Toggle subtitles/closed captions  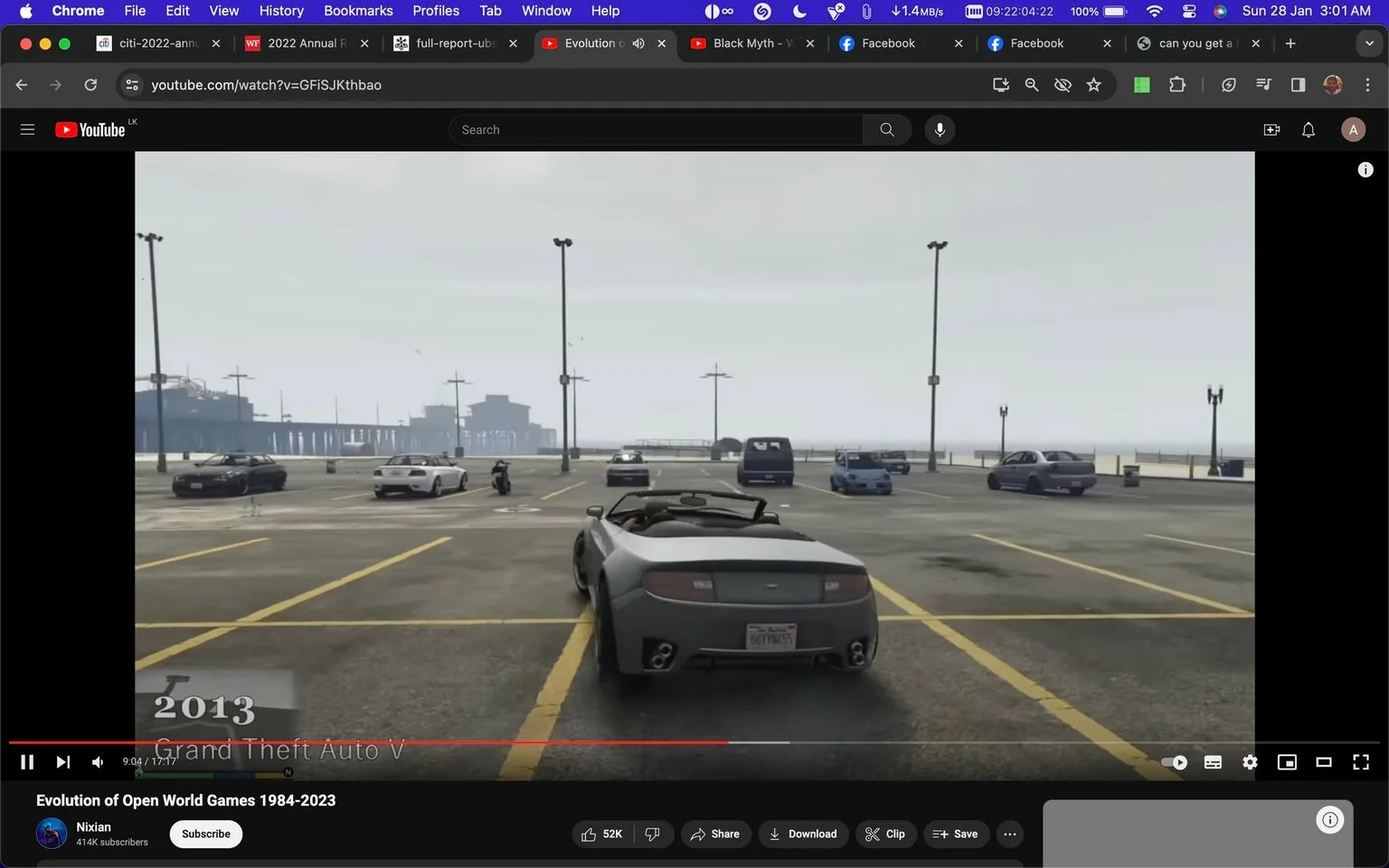(1214, 762)
